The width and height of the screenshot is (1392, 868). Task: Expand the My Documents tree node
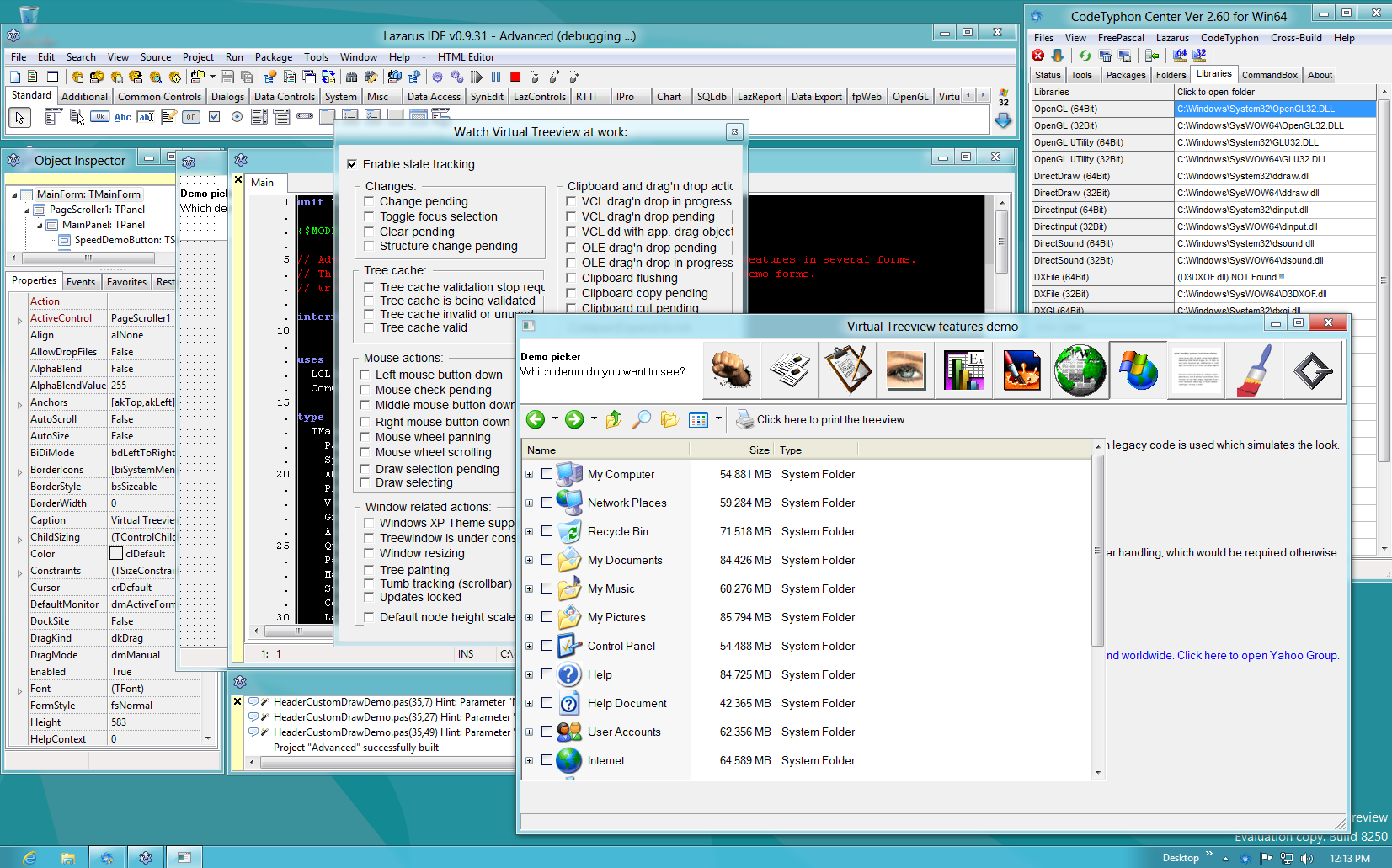coord(529,560)
